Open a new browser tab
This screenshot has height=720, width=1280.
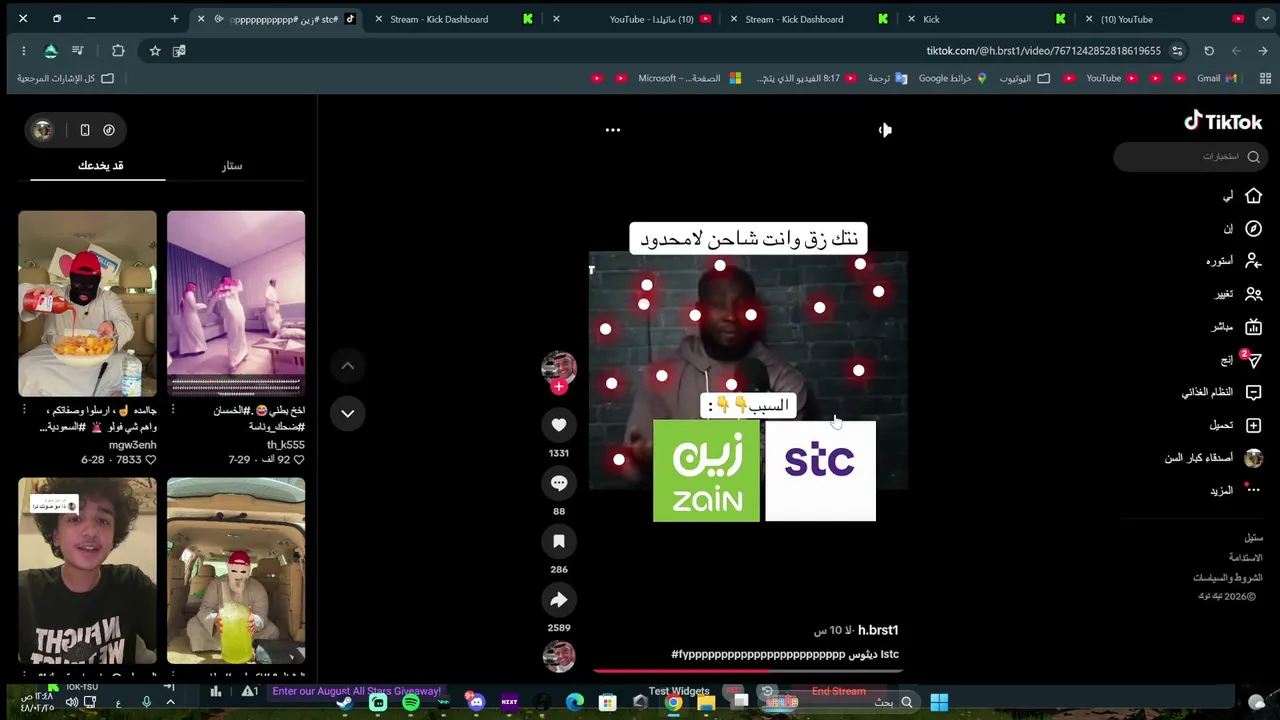coord(174,19)
